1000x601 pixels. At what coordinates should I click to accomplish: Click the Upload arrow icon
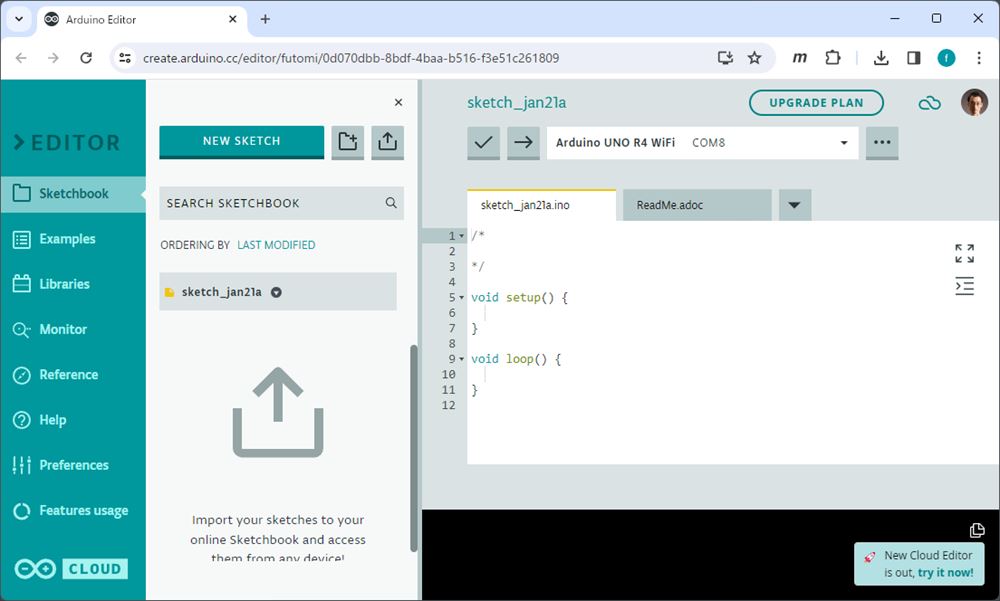pos(522,143)
